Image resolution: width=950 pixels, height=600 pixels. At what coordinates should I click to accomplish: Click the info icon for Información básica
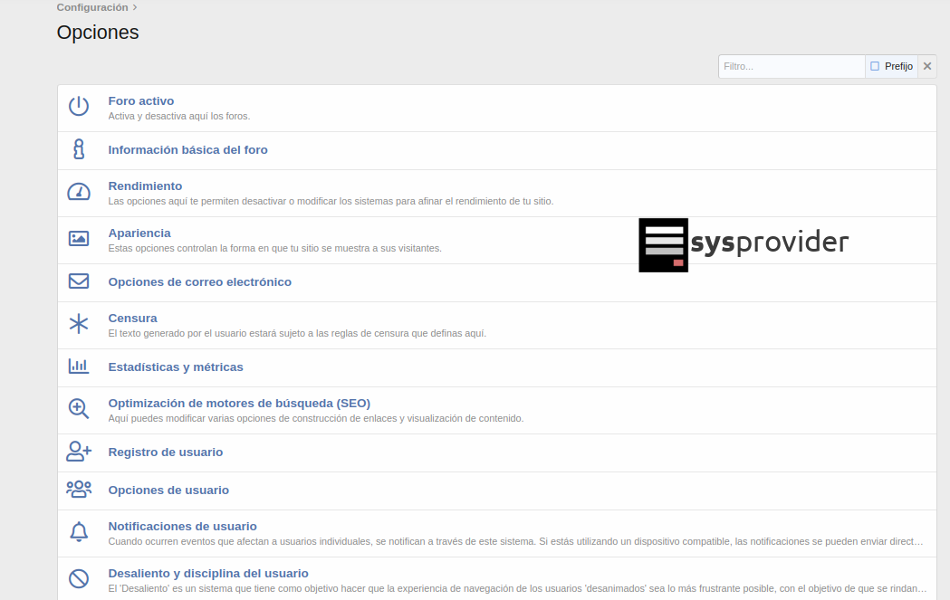coord(79,150)
